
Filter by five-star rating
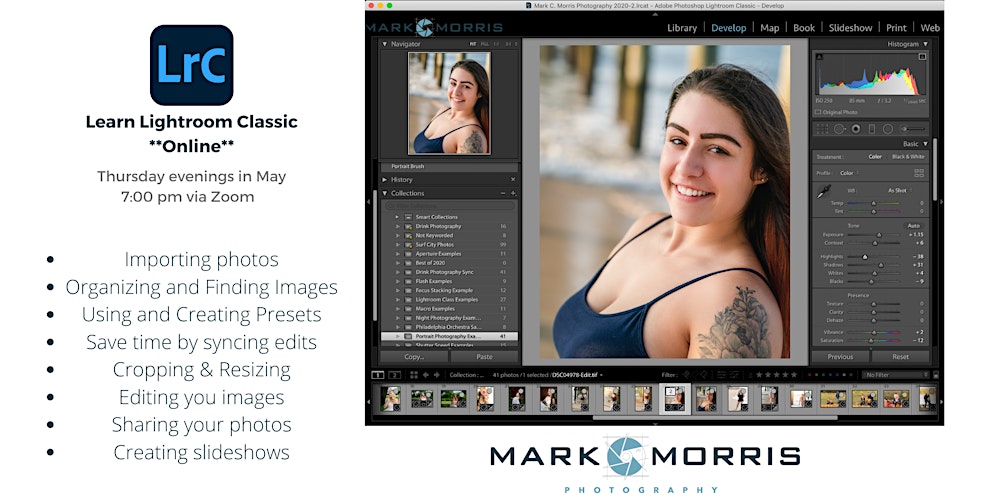coord(793,375)
